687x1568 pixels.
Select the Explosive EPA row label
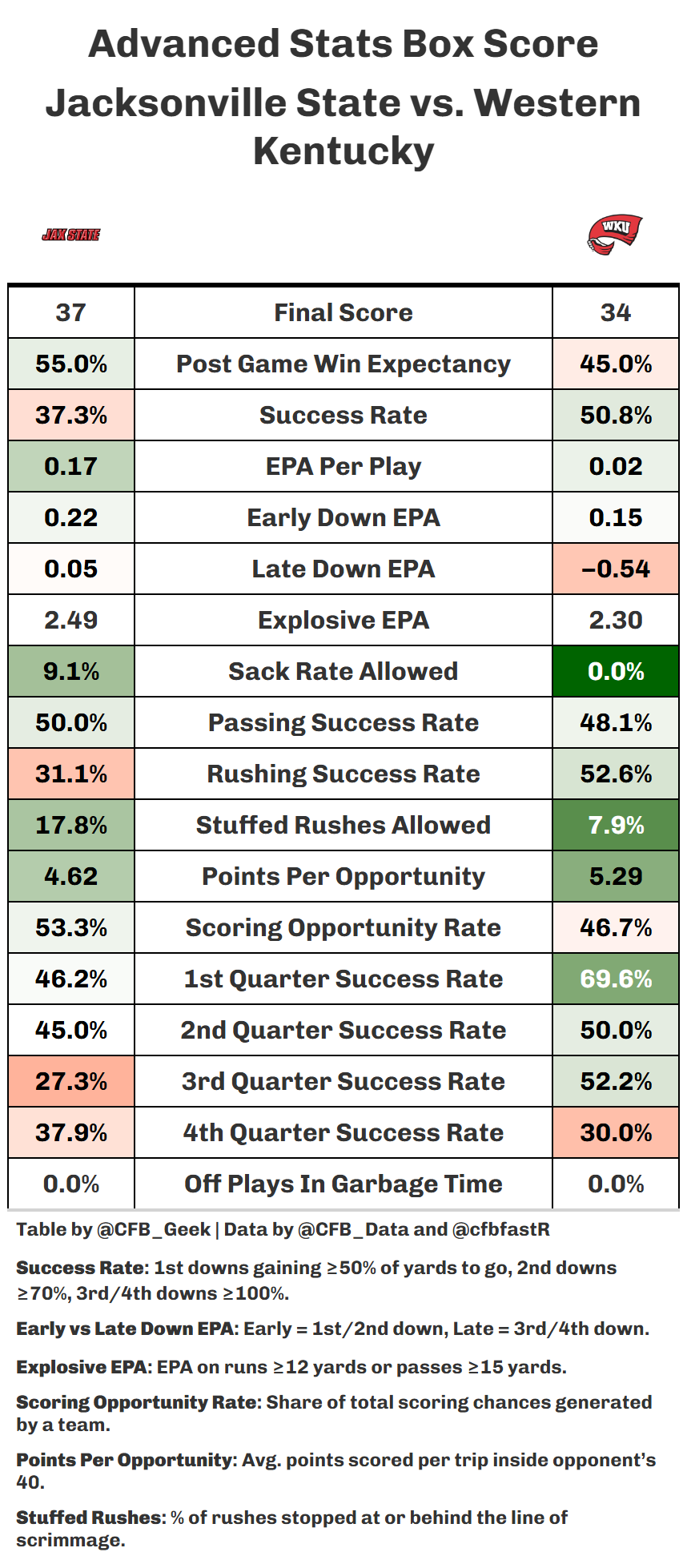343,620
